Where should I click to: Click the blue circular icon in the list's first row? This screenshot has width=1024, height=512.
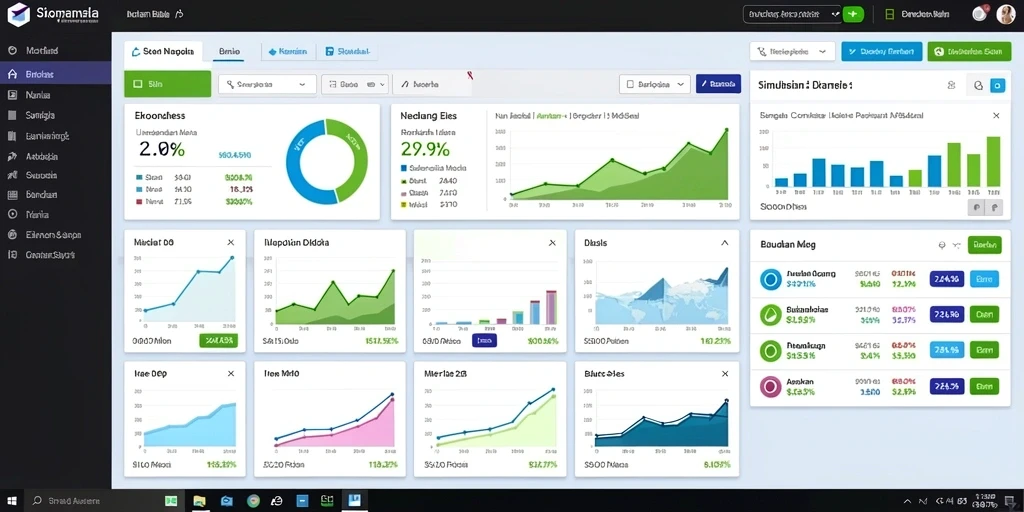click(771, 280)
